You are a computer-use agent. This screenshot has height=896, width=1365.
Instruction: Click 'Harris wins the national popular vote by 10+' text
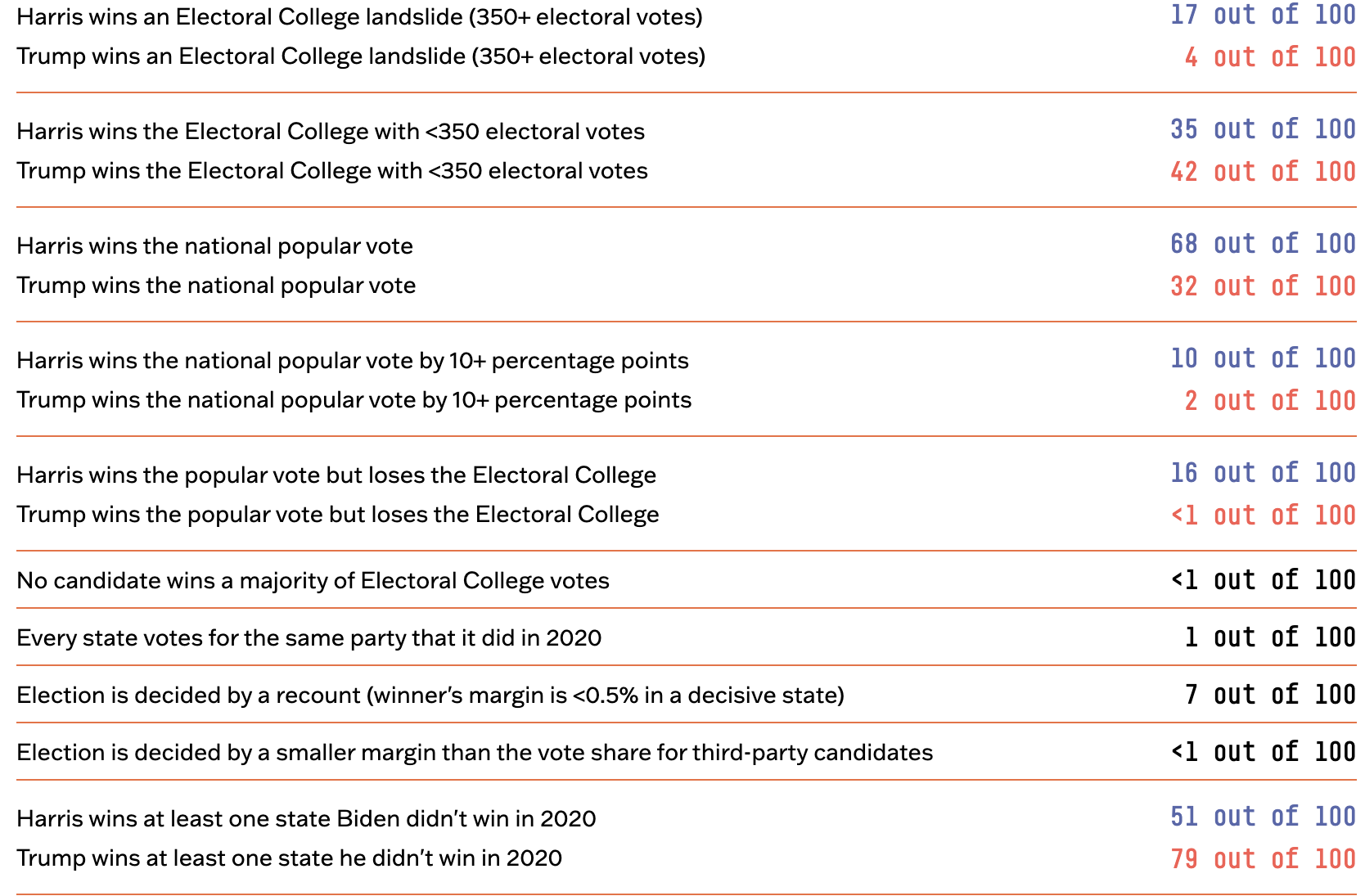353,361
